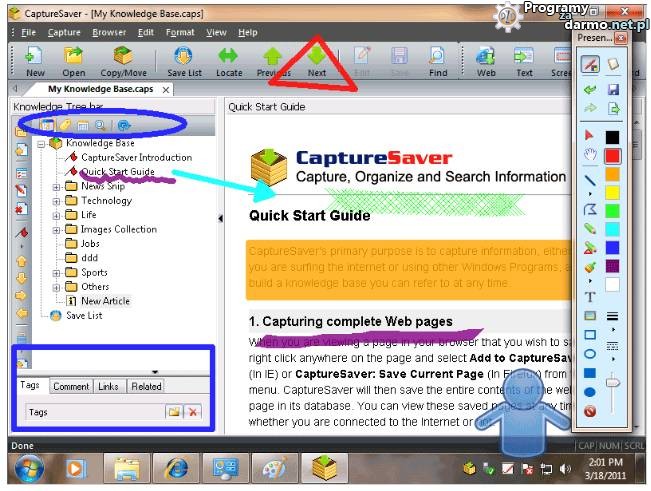Select the text tool in presentation palette

589,296
